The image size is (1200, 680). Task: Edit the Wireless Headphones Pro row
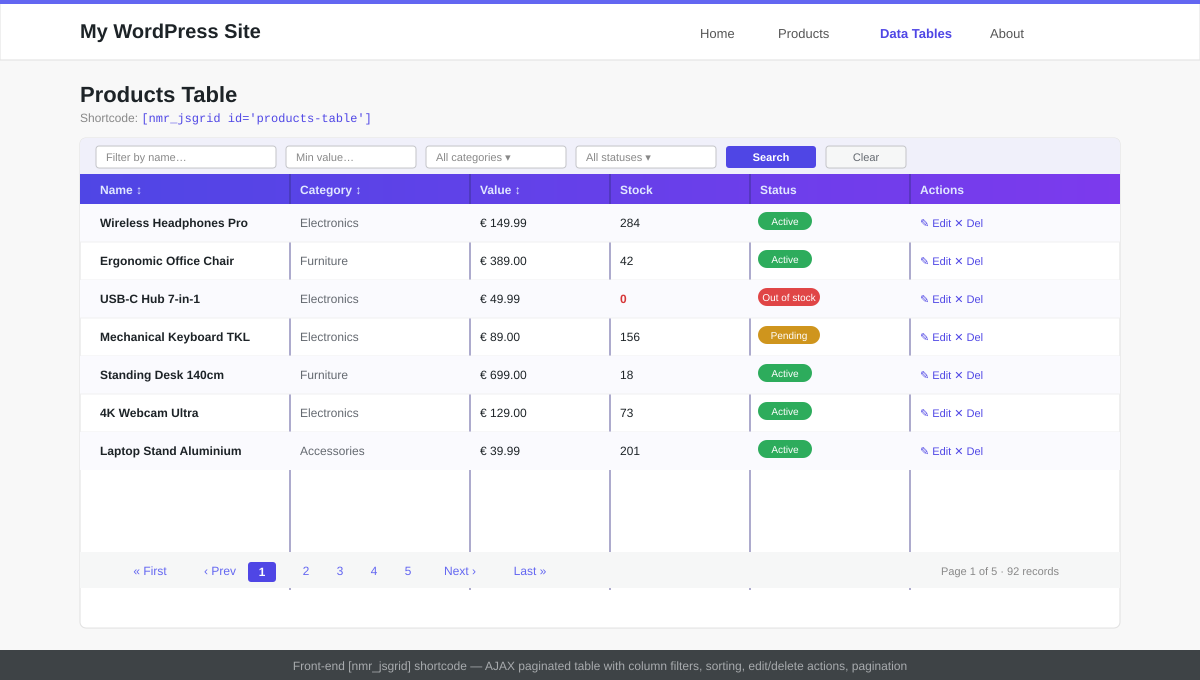point(935,223)
